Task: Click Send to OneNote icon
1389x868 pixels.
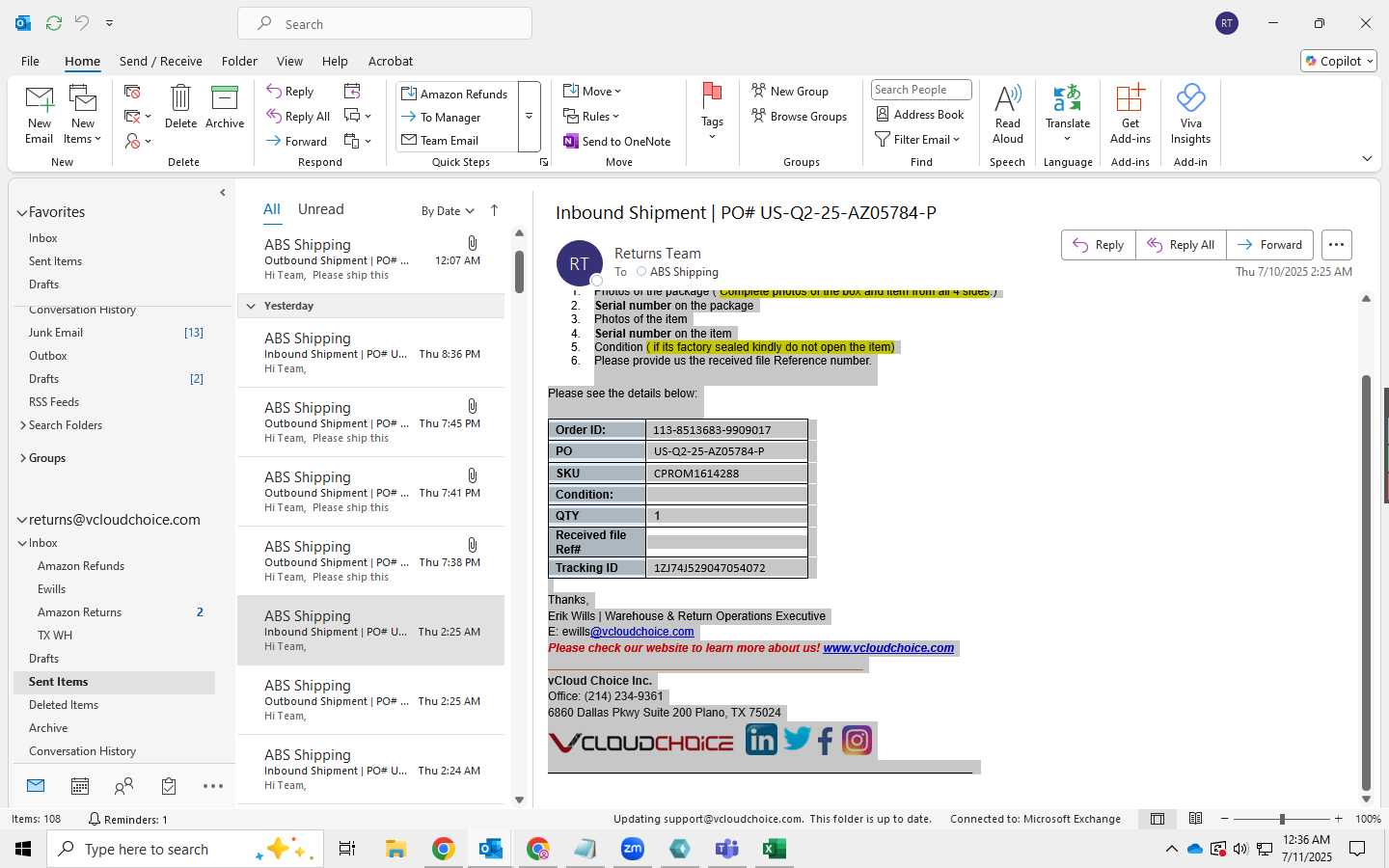Action: (571, 141)
